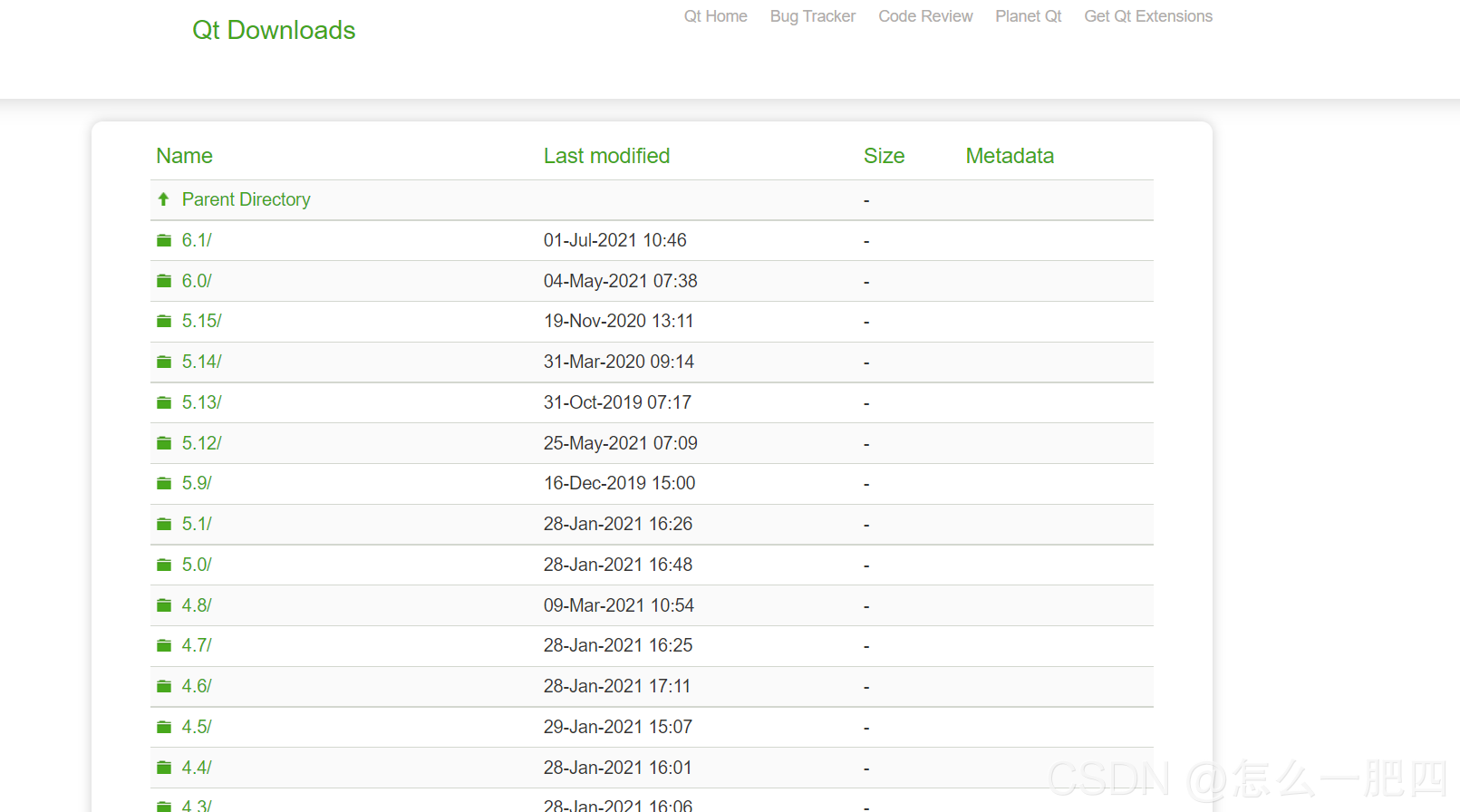
Task: Select the date 31-Mar-2020 09:14
Action: (619, 362)
